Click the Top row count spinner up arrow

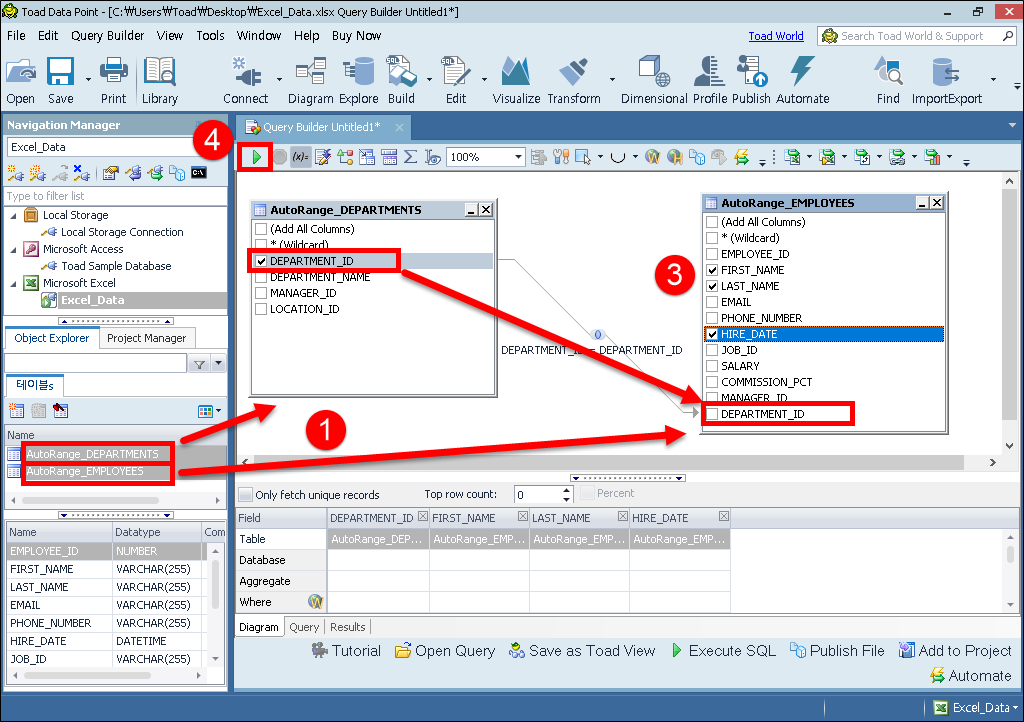[x=567, y=490]
